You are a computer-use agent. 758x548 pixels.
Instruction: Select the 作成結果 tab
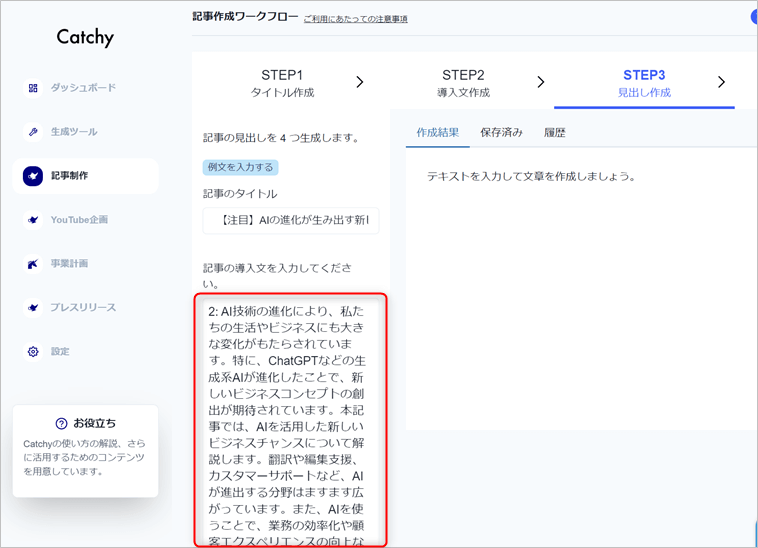click(x=438, y=132)
